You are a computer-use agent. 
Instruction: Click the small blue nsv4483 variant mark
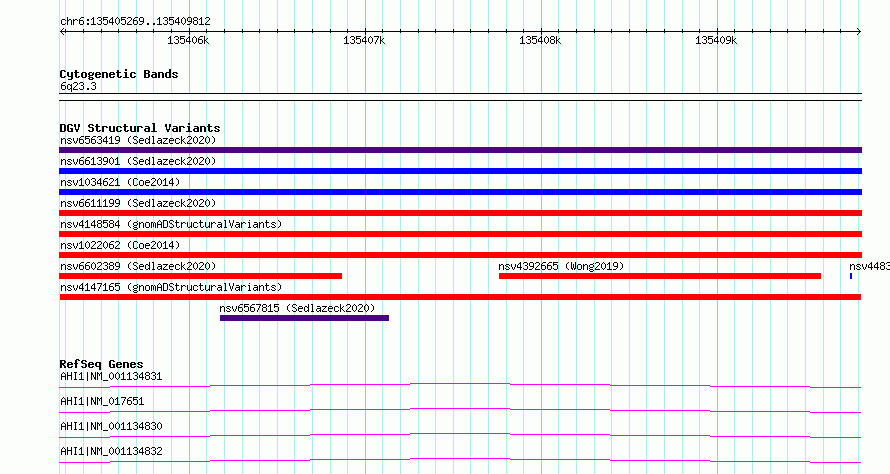point(851,276)
